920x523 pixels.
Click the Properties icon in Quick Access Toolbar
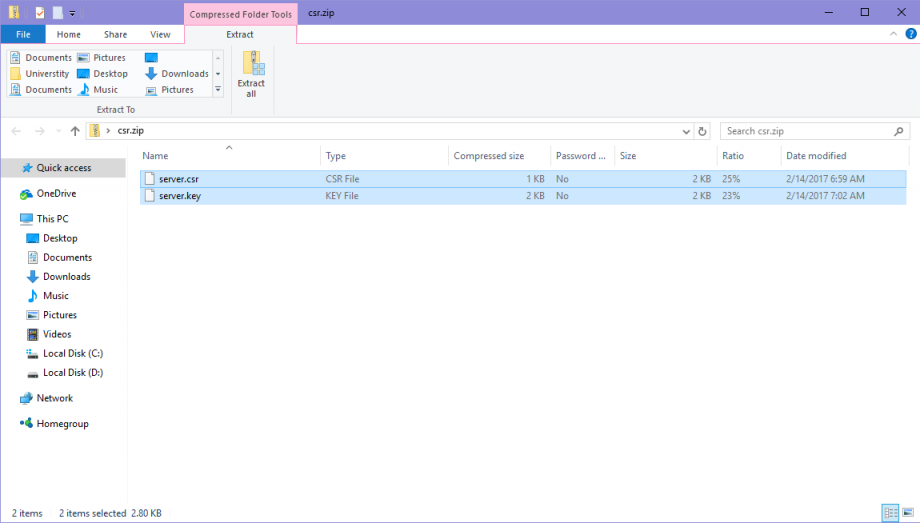tap(39, 13)
